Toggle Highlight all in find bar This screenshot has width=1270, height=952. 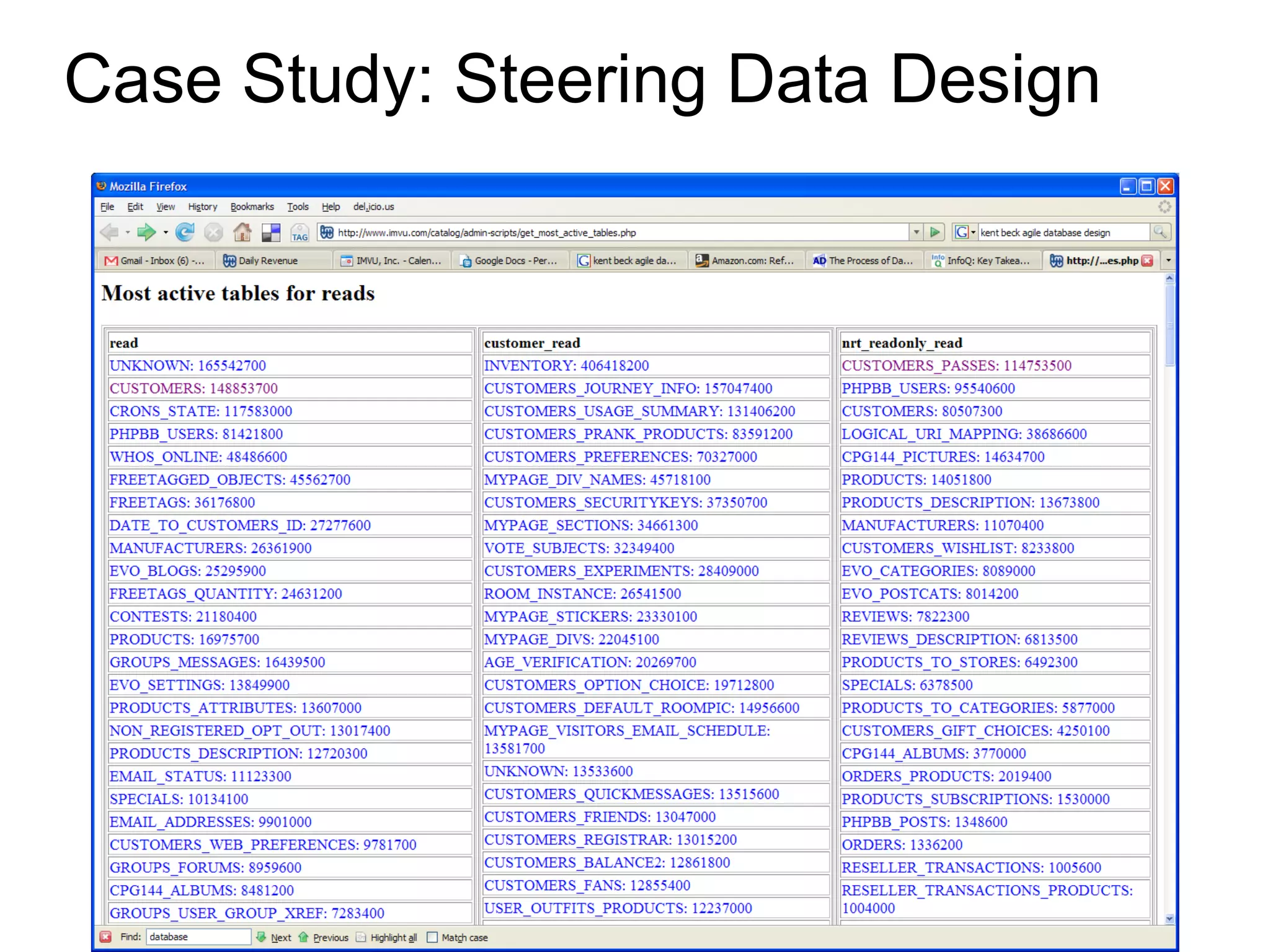click(386, 937)
